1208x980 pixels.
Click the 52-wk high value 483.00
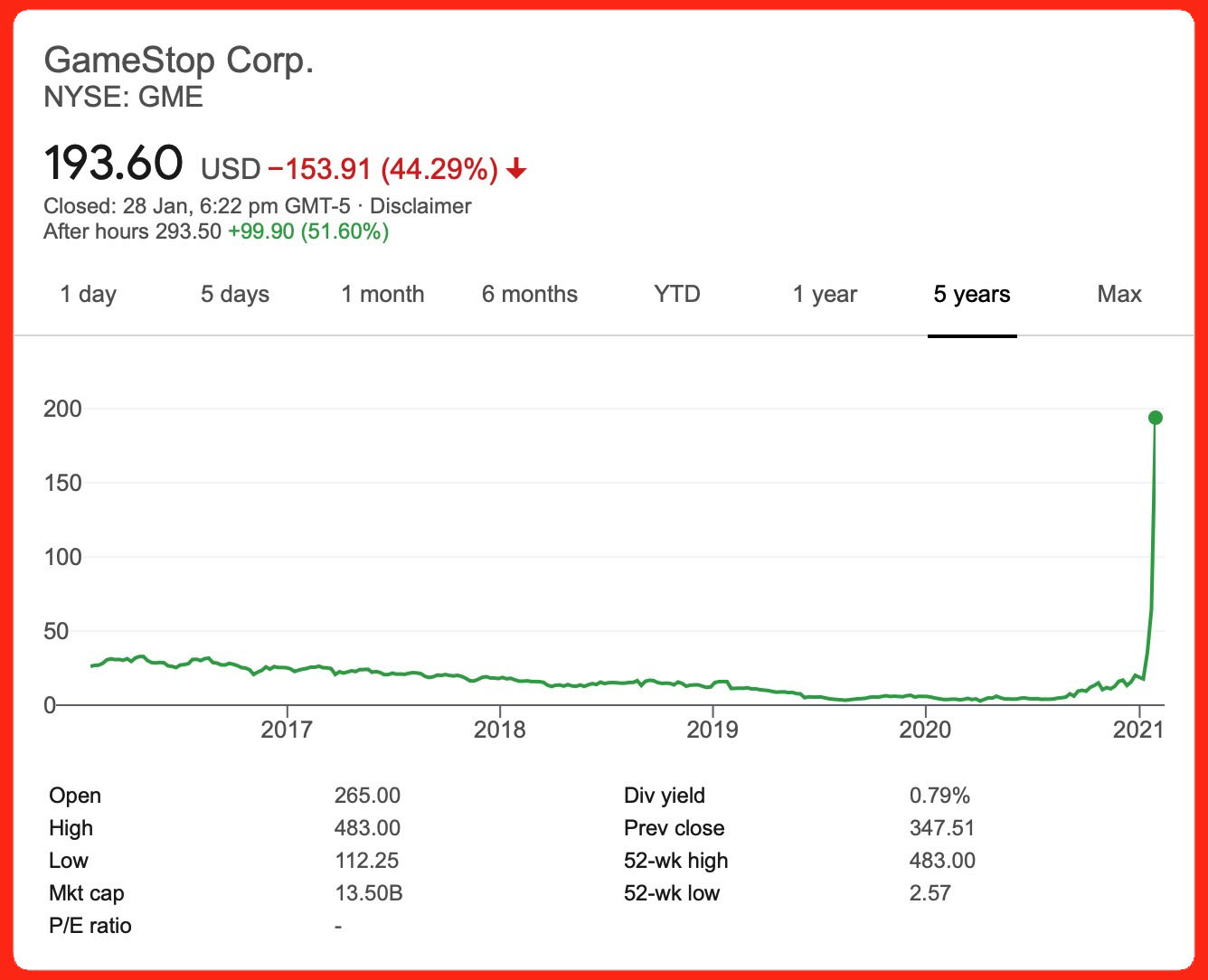(x=942, y=861)
